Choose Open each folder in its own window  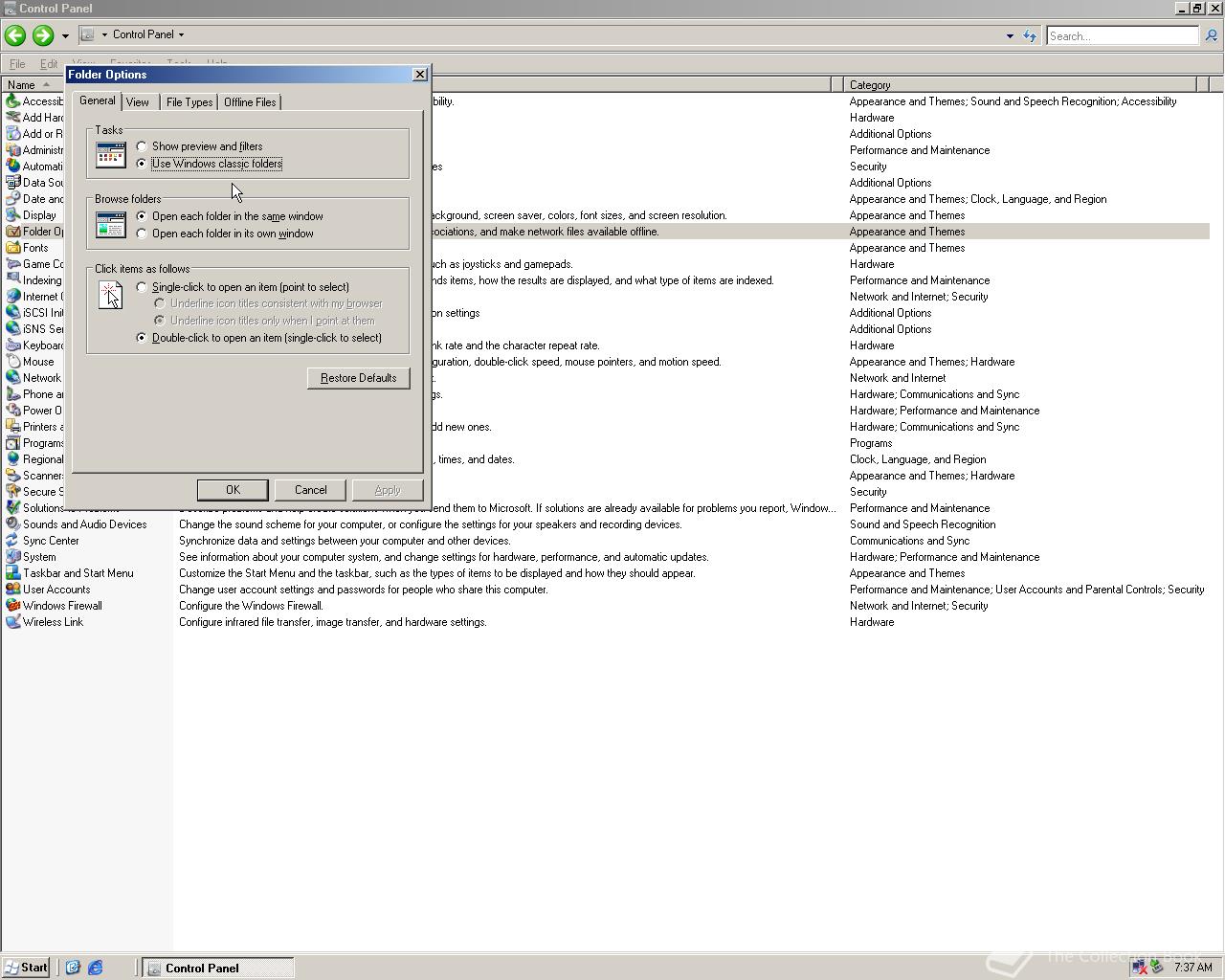pyautogui.click(x=225, y=234)
